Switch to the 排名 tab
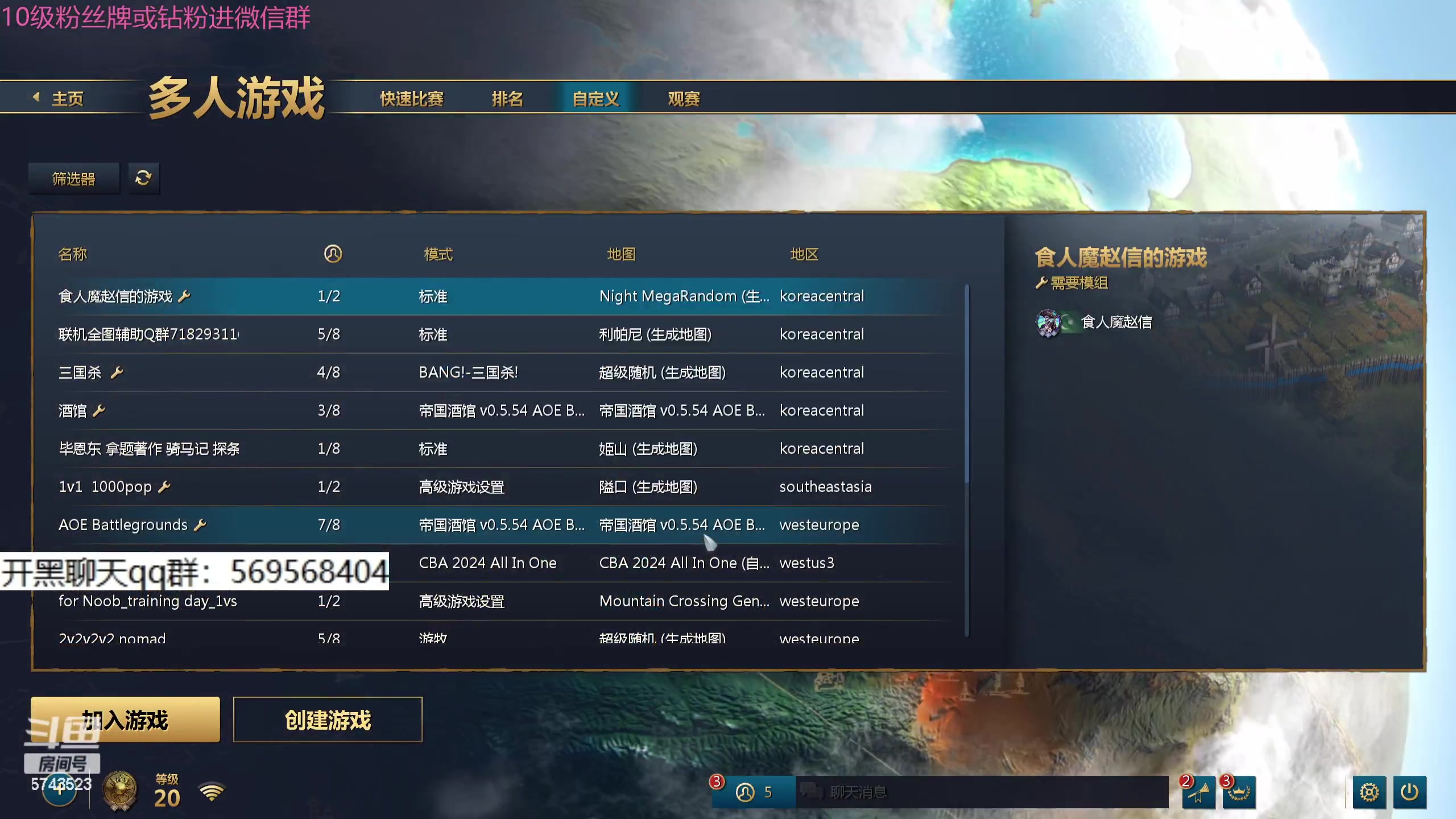This screenshot has height=819, width=1456. (x=507, y=99)
